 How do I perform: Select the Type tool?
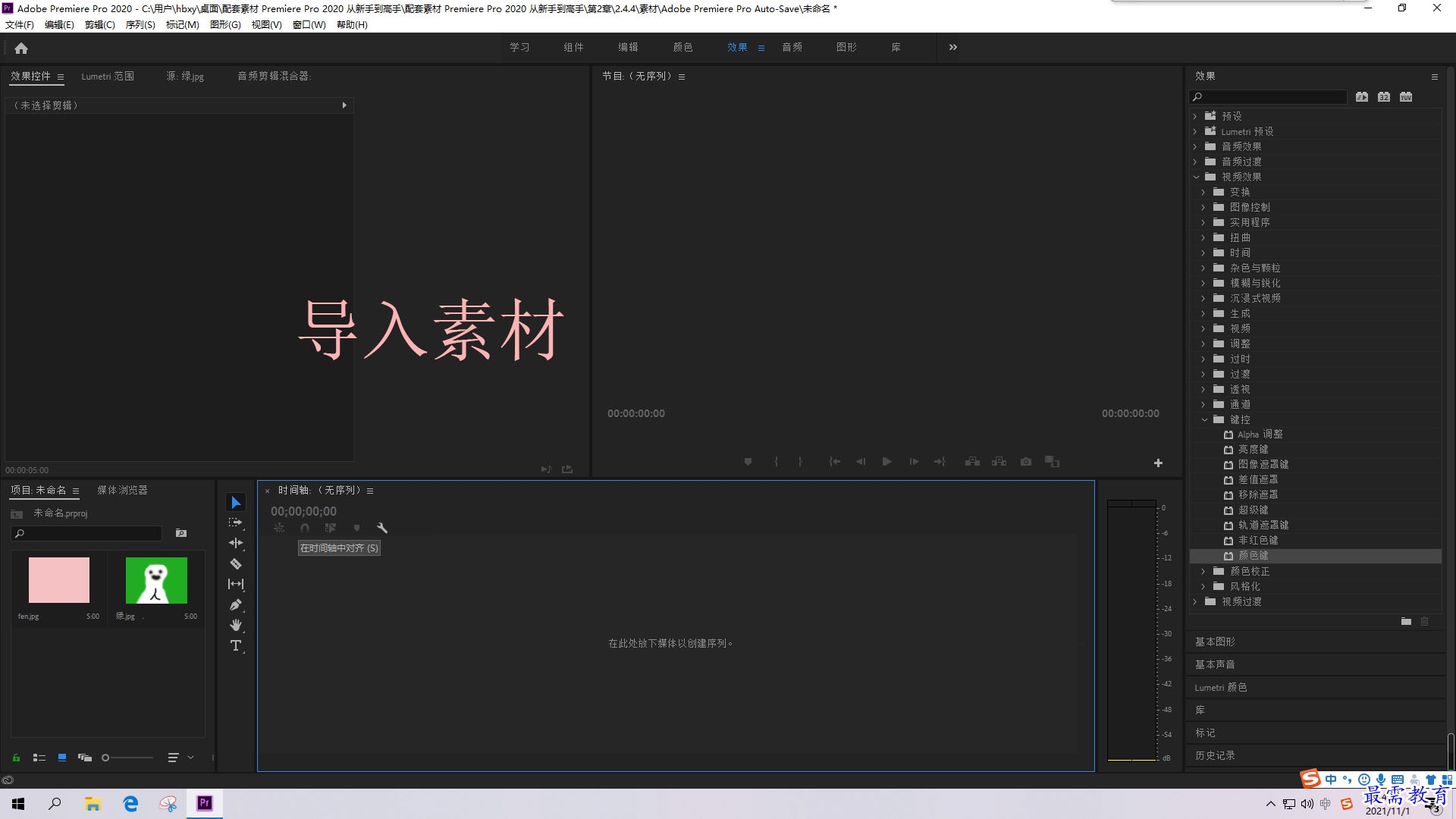tap(236, 645)
